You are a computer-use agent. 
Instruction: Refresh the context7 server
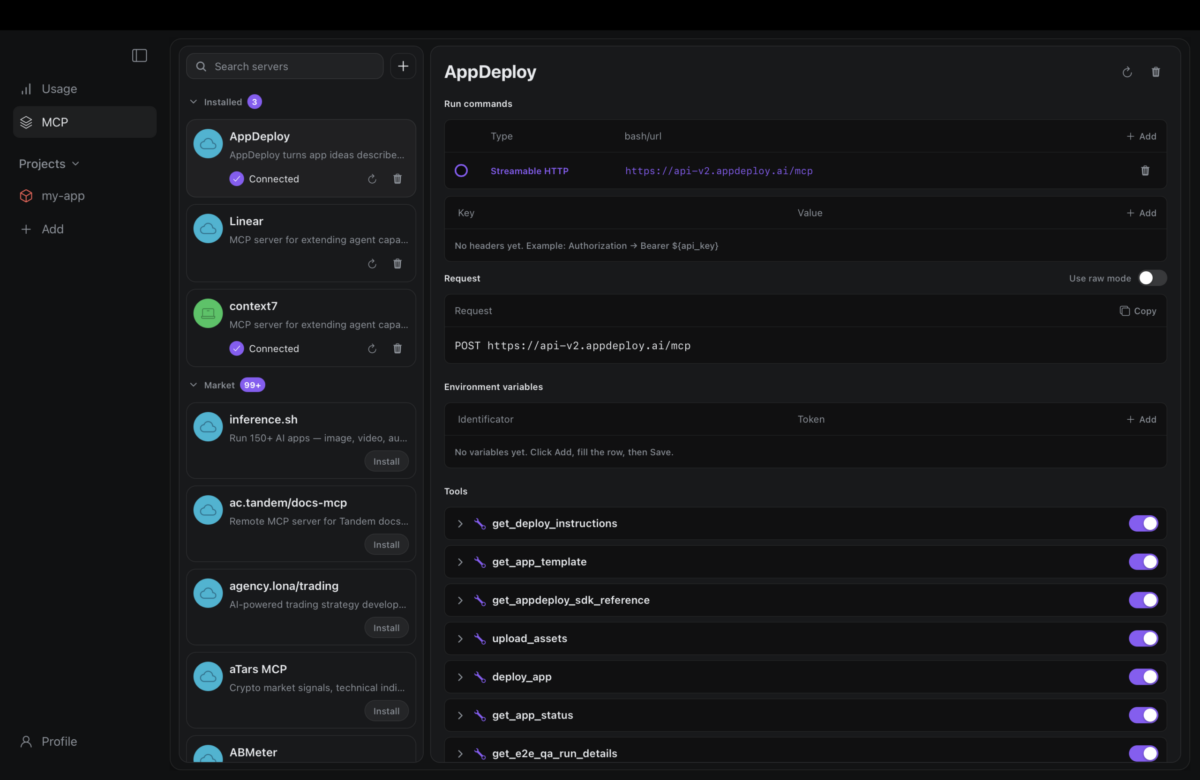(372, 349)
